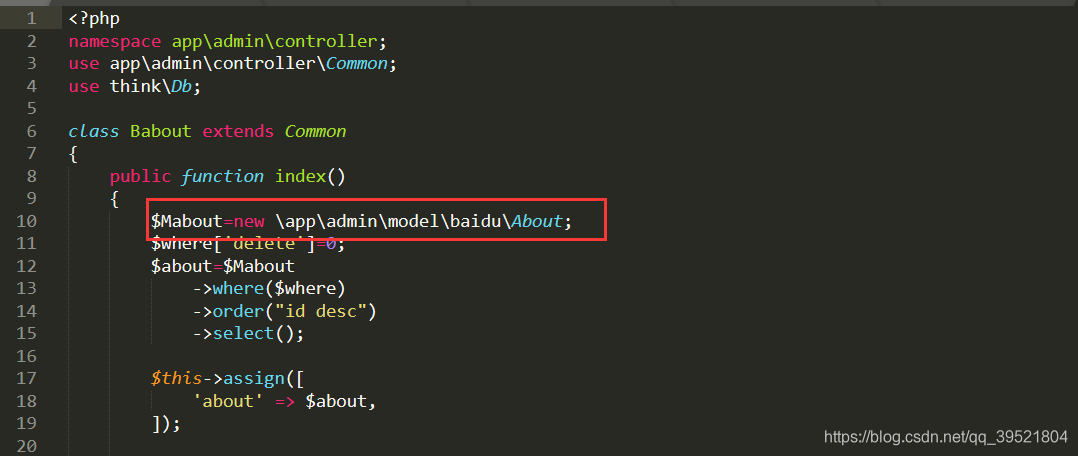1078x456 pixels.
Task: Click $Mabout after the equals sign on line 12
Action: coord(259,267)
